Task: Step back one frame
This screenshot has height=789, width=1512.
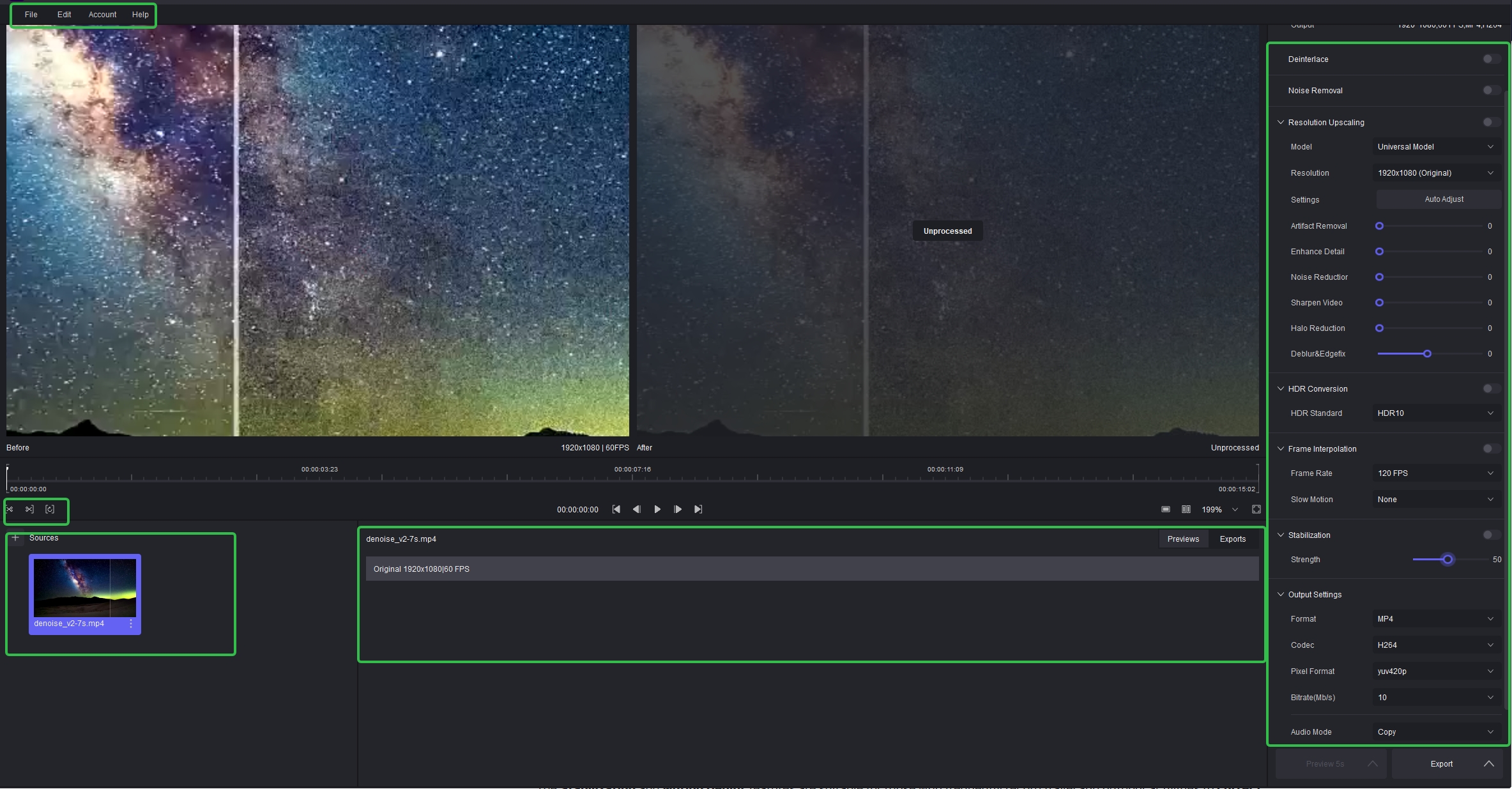Action: click(x=636, y=509)
